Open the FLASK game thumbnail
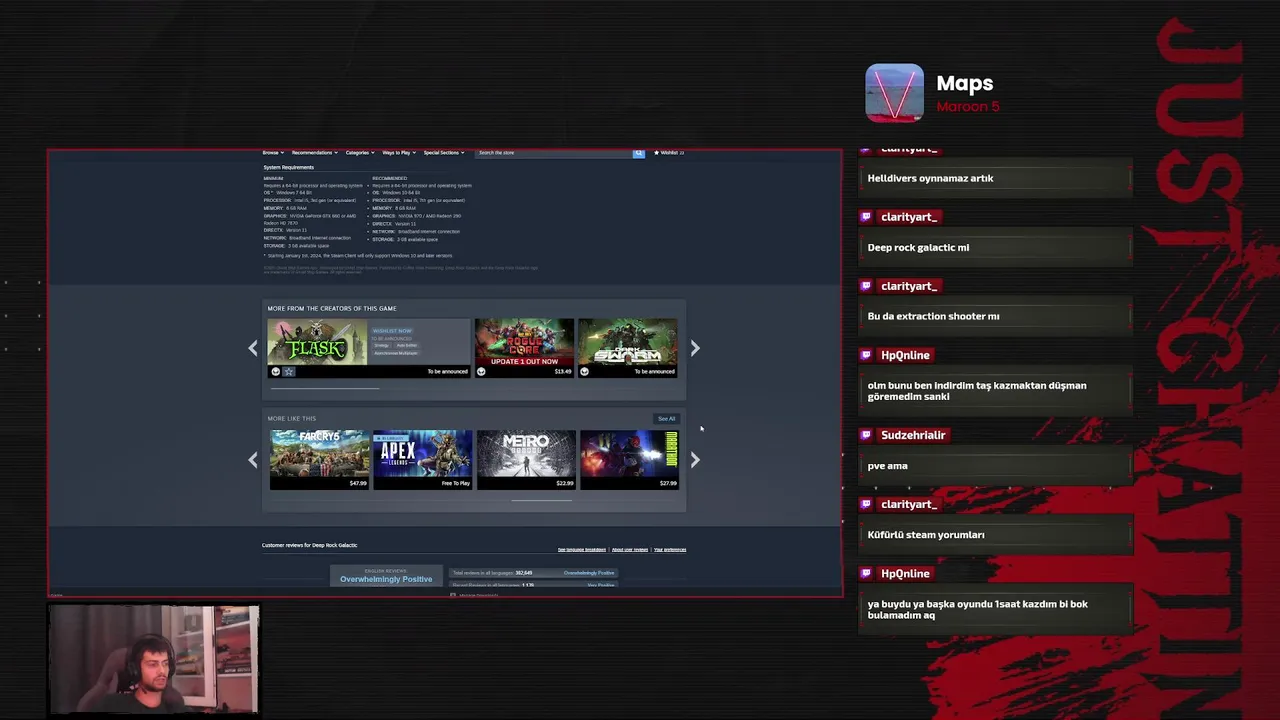 pos(317,342)
